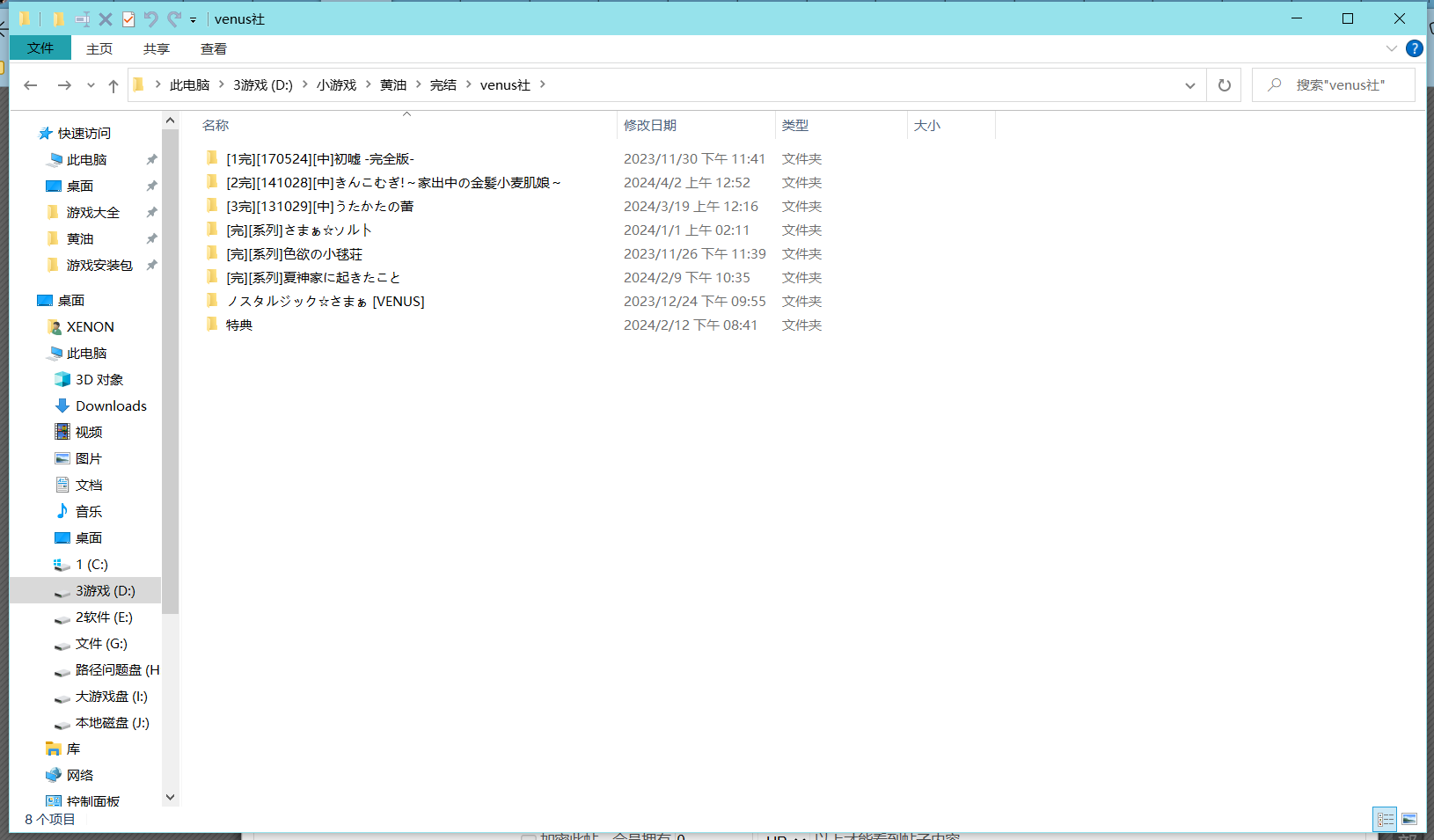The width and height of the screenshot is (1434, 840).
Task: Go back with the left arrow button
Action: [x=31, y=85]
